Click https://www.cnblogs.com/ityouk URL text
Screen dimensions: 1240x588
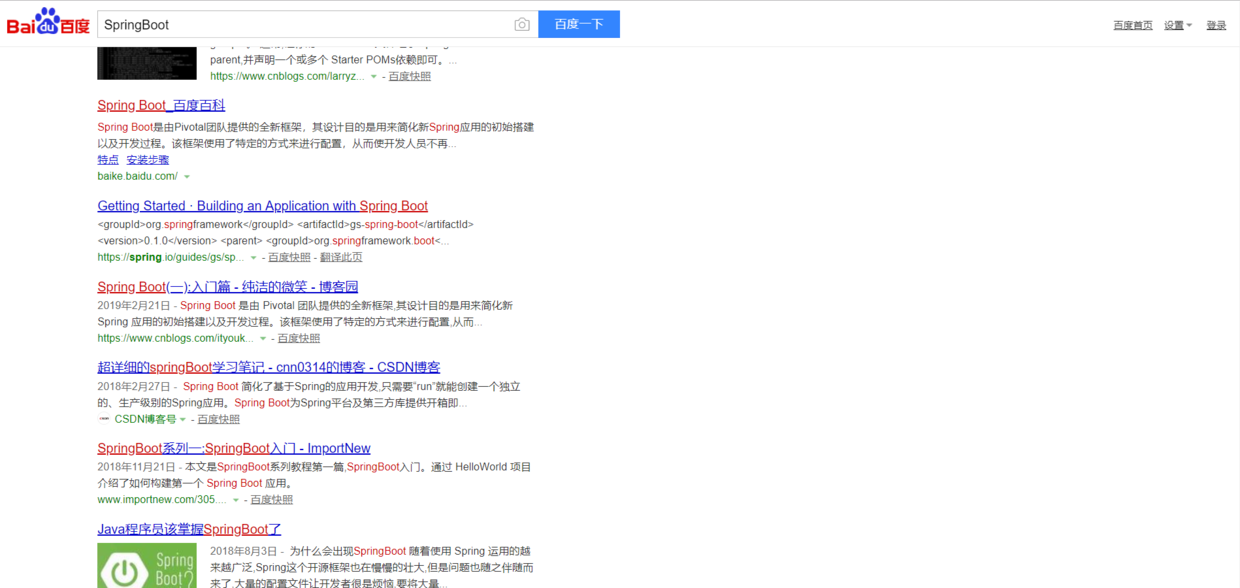click(x=176, y=338)
